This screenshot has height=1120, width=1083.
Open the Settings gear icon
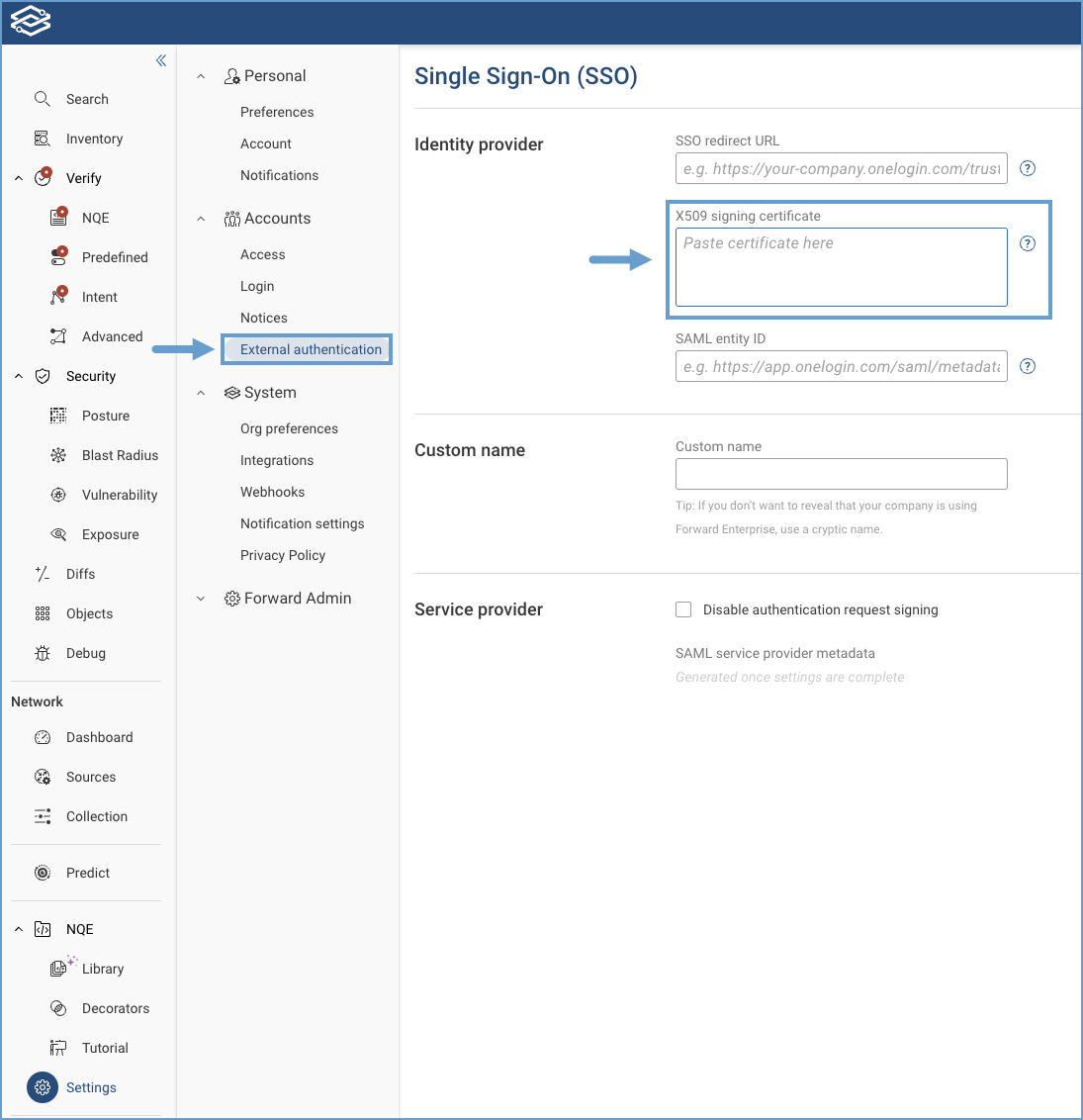[43, 1087]
